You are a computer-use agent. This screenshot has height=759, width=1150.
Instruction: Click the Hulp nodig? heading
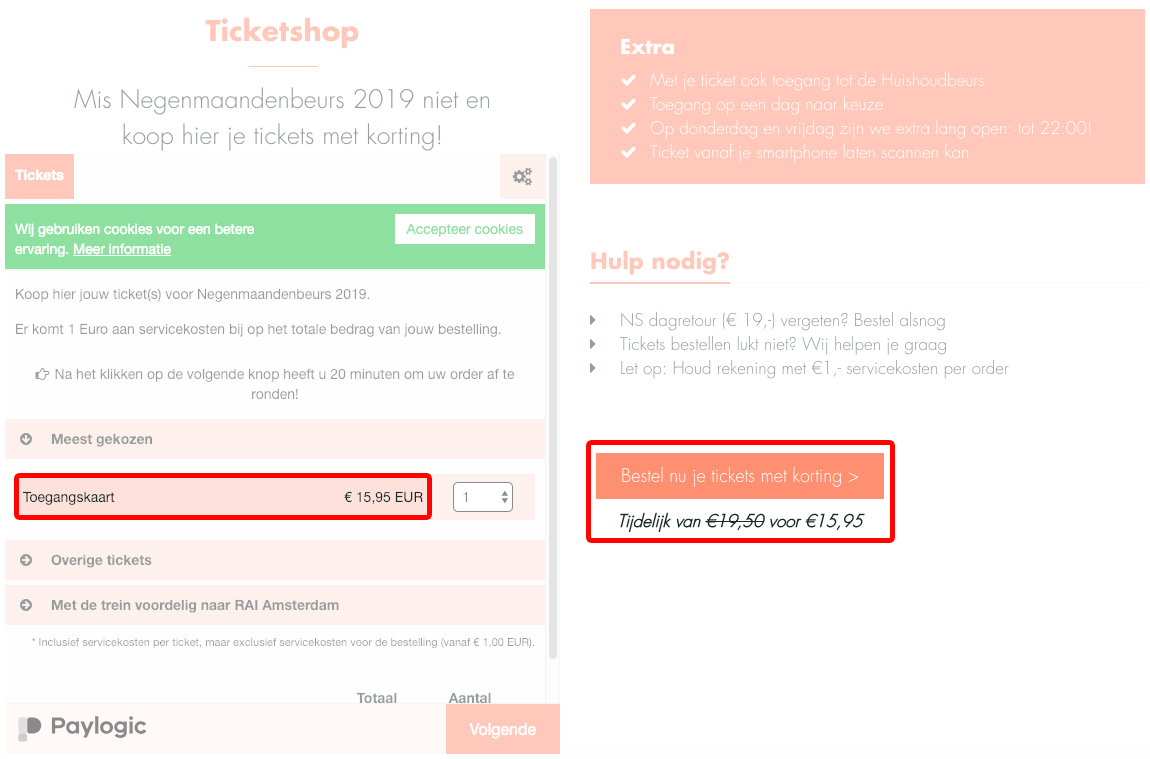(659, 262)
